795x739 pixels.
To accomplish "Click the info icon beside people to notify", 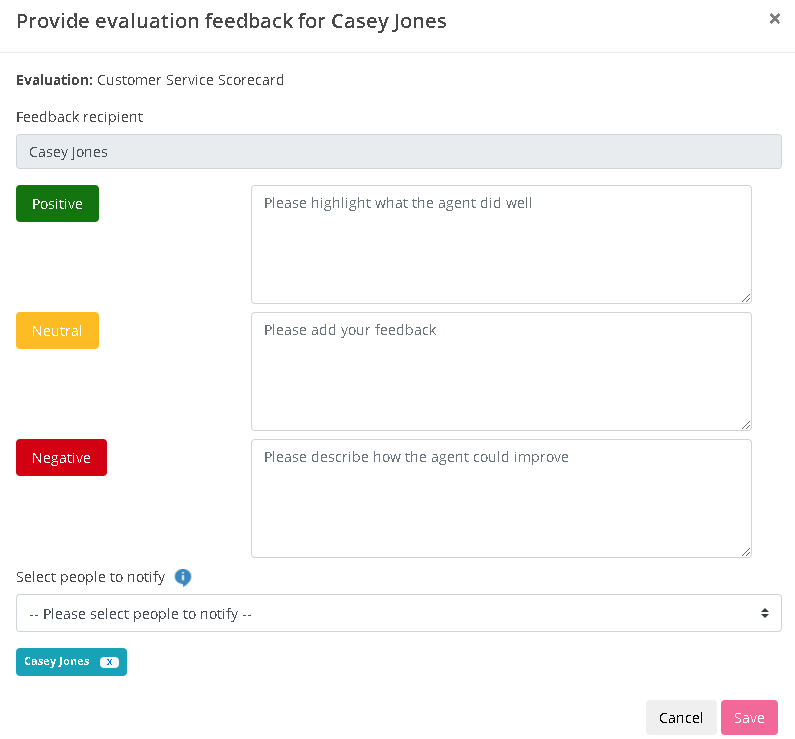I will pyautogui.click(x=183, y=577).
